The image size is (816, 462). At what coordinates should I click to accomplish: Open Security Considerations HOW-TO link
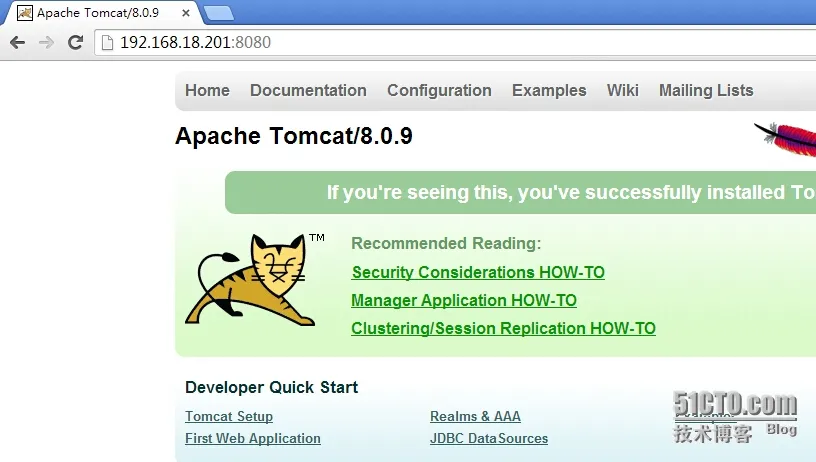point(478,272)
